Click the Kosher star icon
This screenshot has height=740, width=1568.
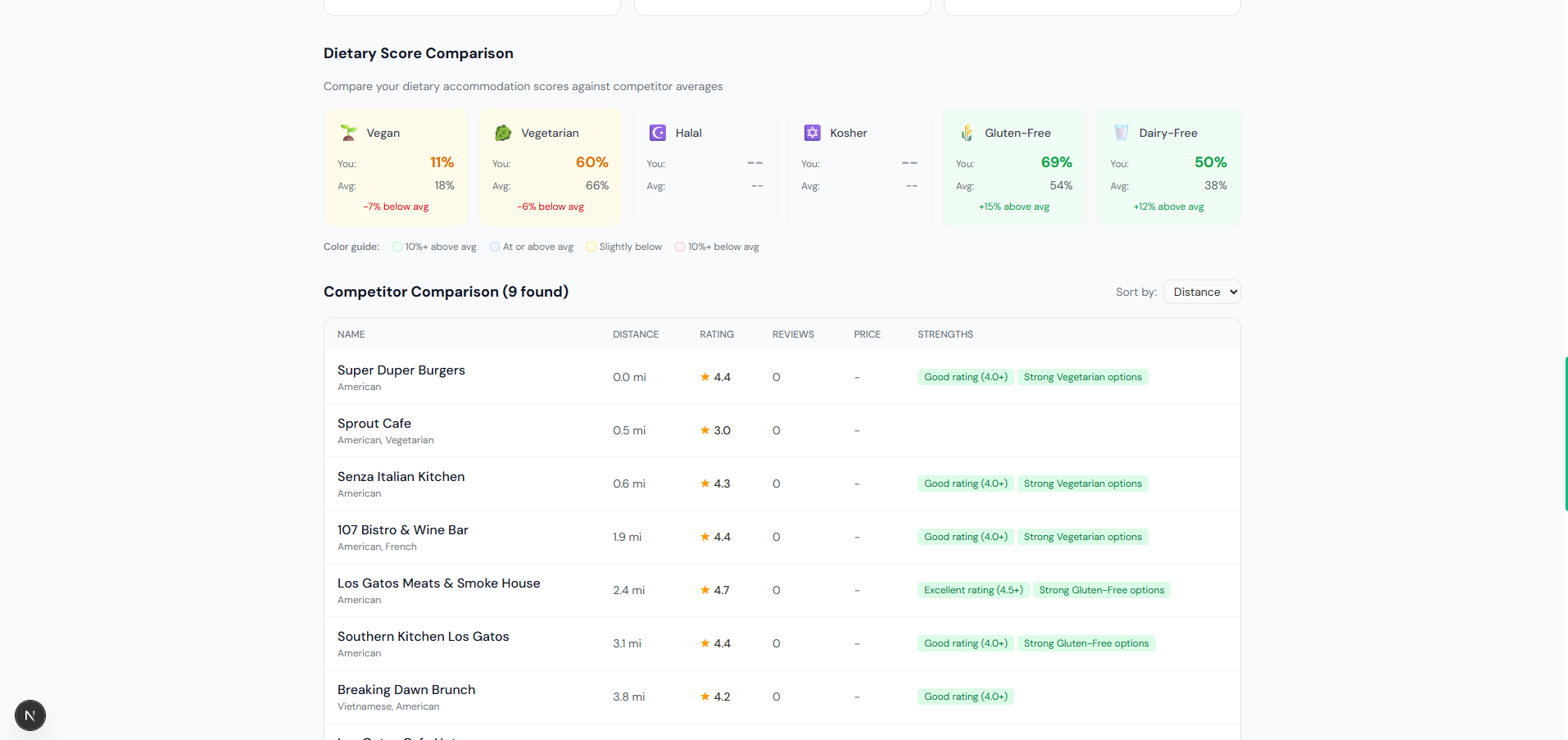tap(812, 133)
